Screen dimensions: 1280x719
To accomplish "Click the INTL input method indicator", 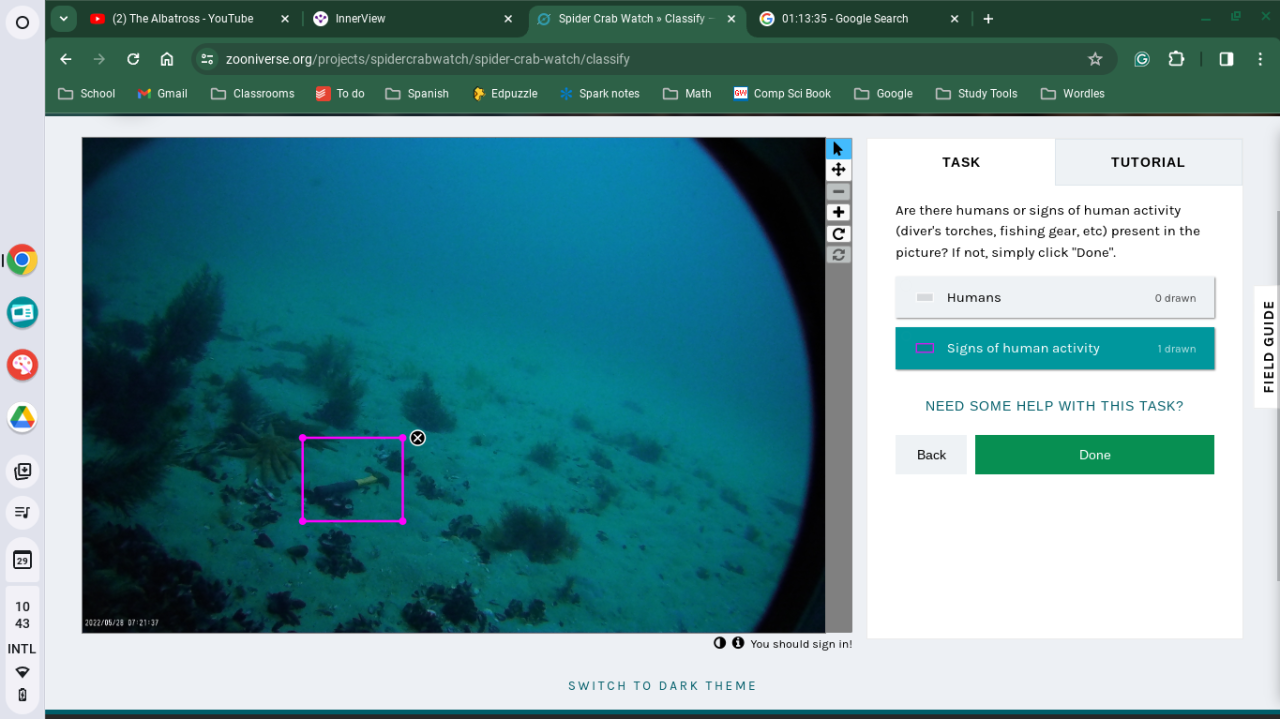I will (x=22, y=649).
